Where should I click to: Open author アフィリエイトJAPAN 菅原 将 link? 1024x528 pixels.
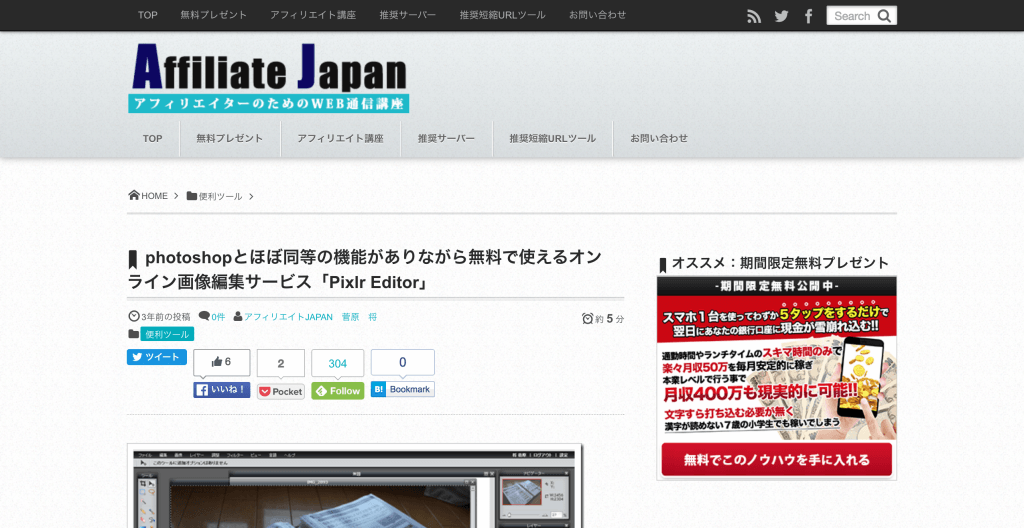pyautogui.click(x=310, y=317)
